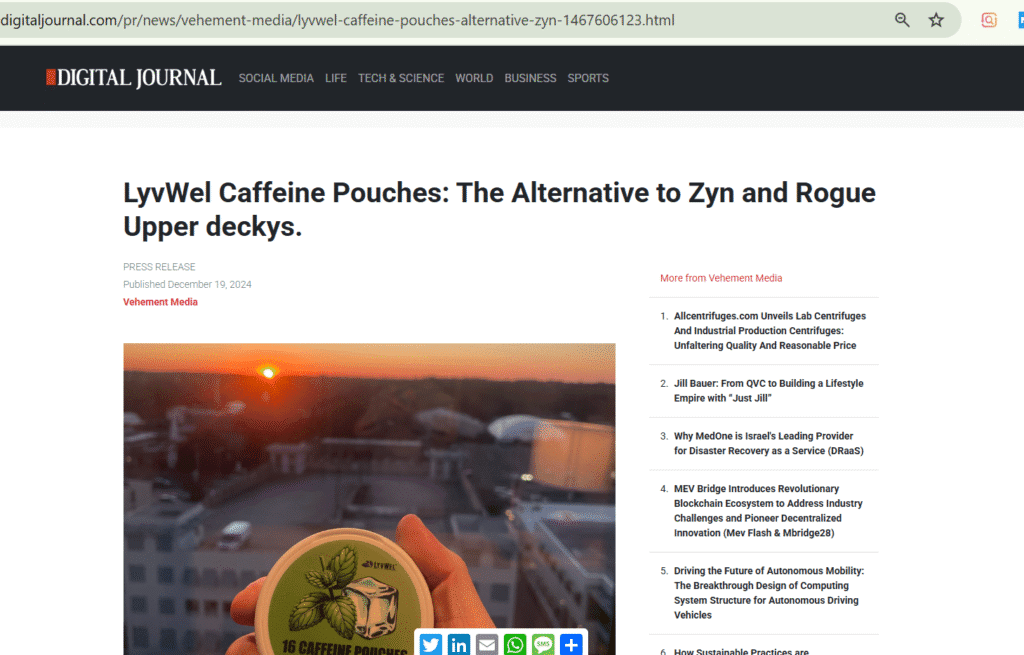Share the article by Email icon

click(x=487, y=645)
